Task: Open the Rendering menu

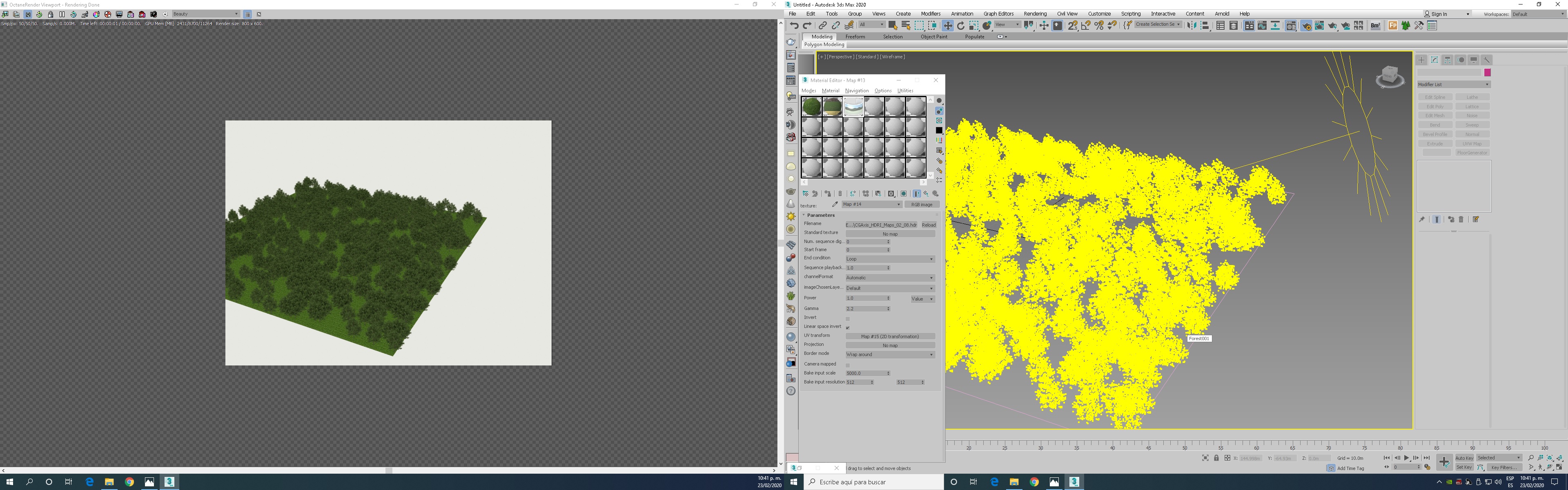Action: (1035, 13)
